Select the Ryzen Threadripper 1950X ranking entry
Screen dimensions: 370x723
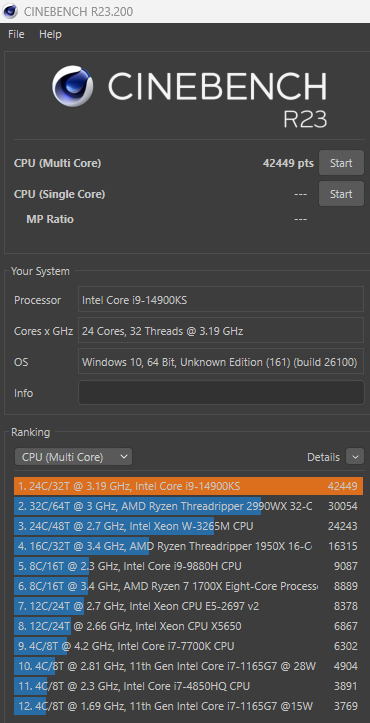coord(188,546)
